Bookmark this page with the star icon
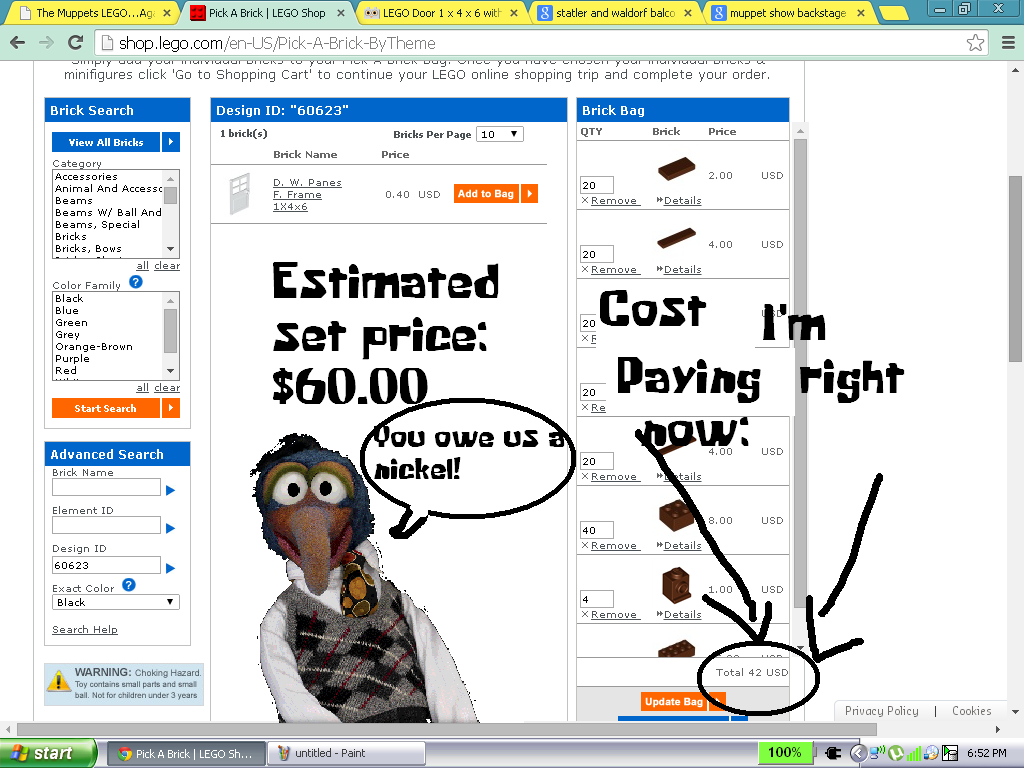This screenshot has width=1024, height=768. point(976,43)
